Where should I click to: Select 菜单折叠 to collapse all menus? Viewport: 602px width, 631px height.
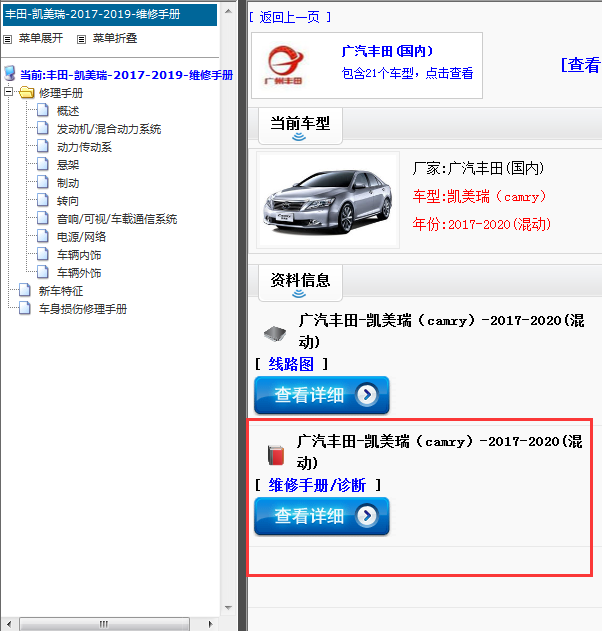(x=115, y=38)
